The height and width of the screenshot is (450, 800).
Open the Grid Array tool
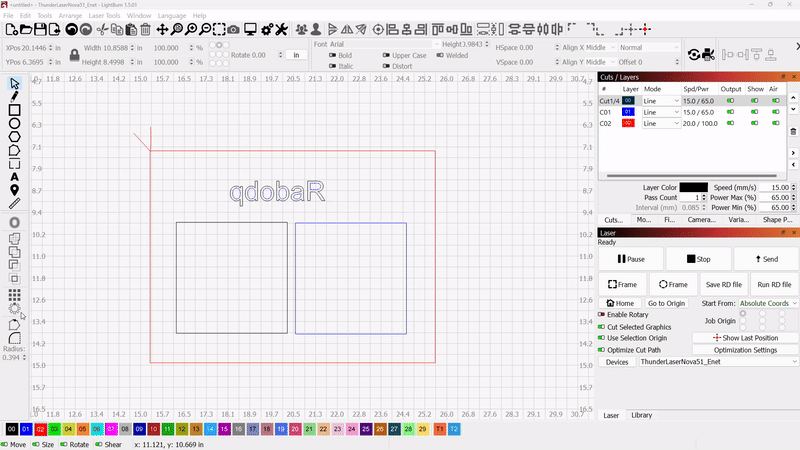point(14,295)
